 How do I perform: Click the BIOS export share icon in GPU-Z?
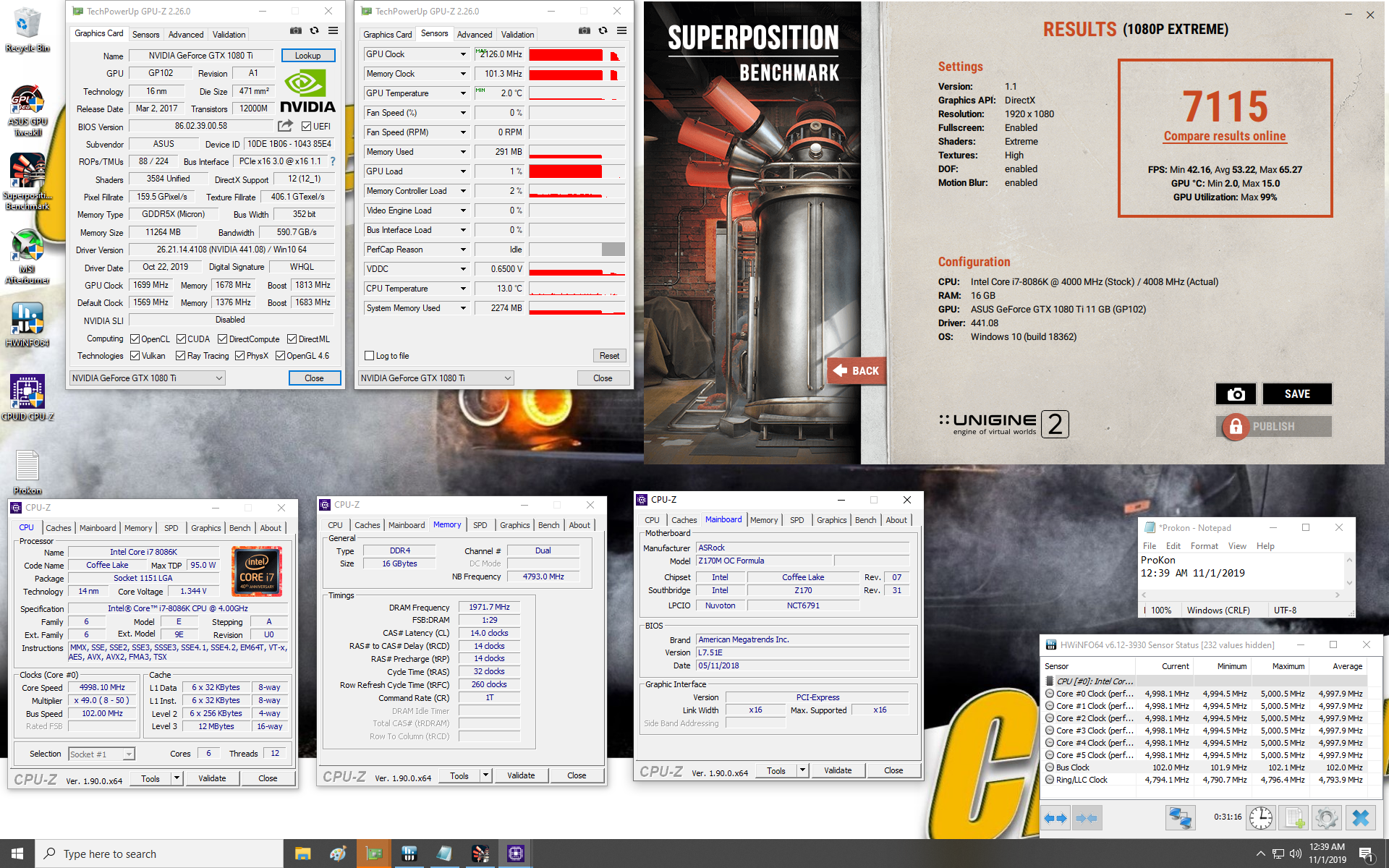coord(285,126)
